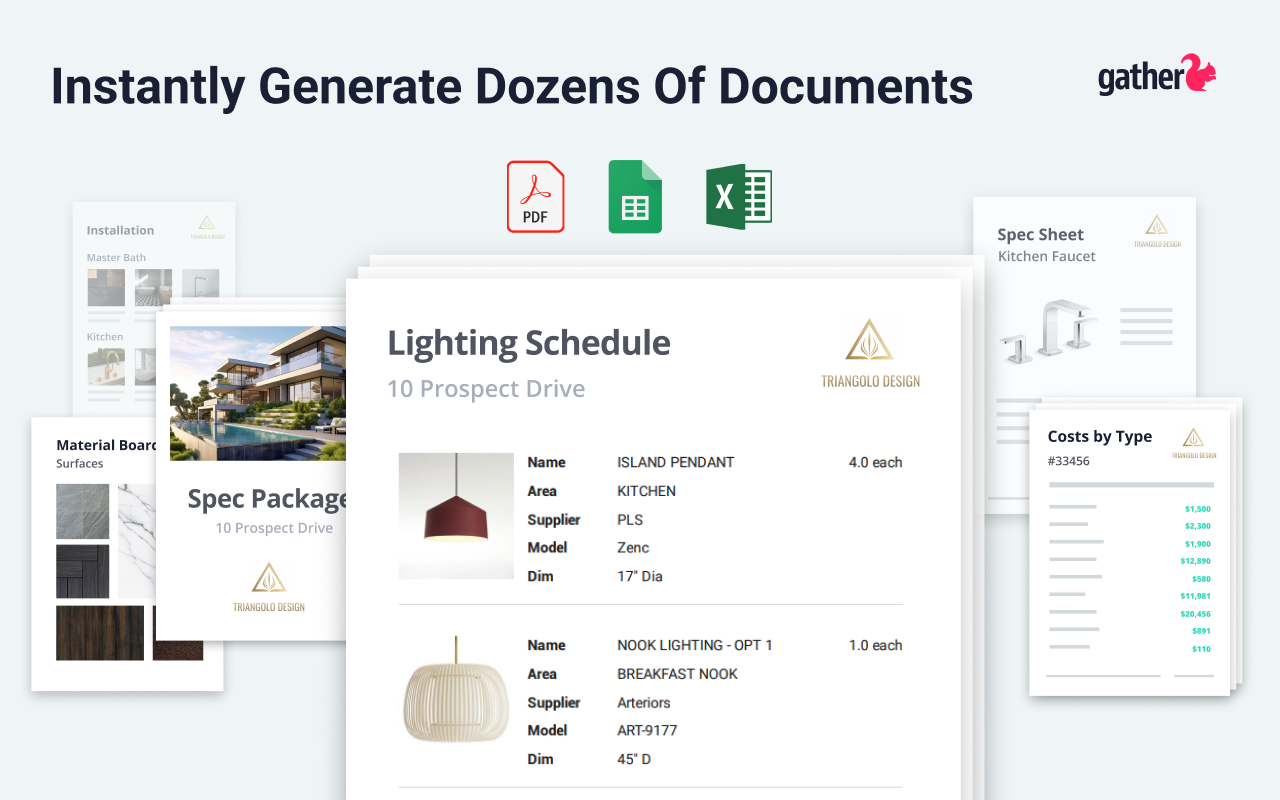Viewport: 1280px width, 800px height.
Task: Click the Installation document heading
Action: (x=120, y=230)
